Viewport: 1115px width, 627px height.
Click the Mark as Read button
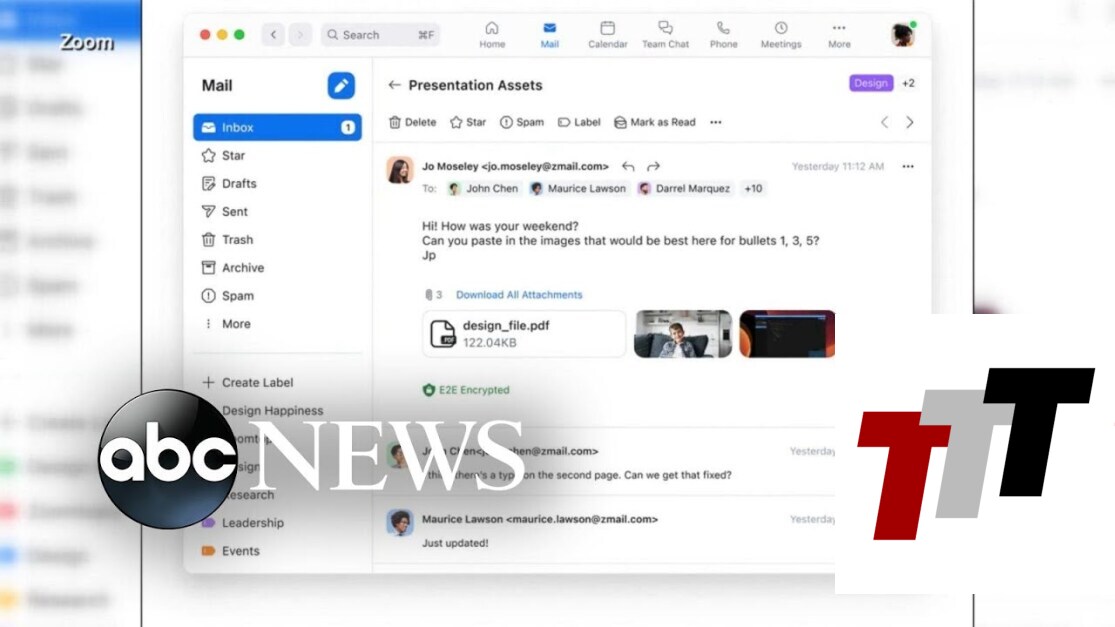[x=654, y=122]
